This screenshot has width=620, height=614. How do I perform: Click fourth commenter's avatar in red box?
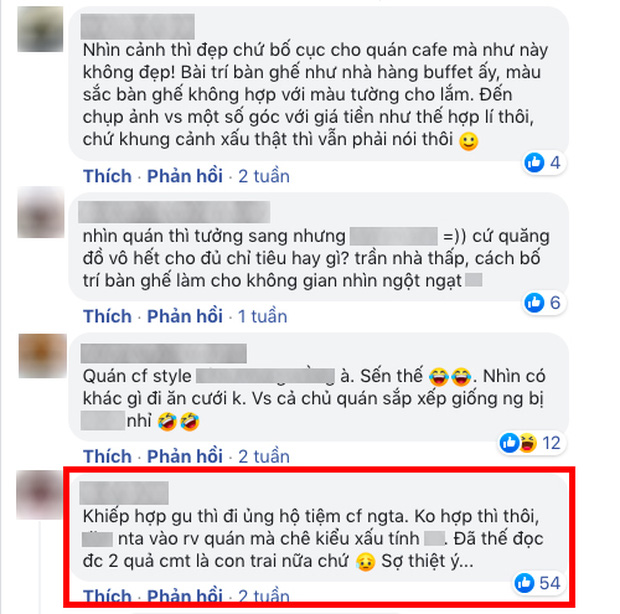[x=40, y=495]
